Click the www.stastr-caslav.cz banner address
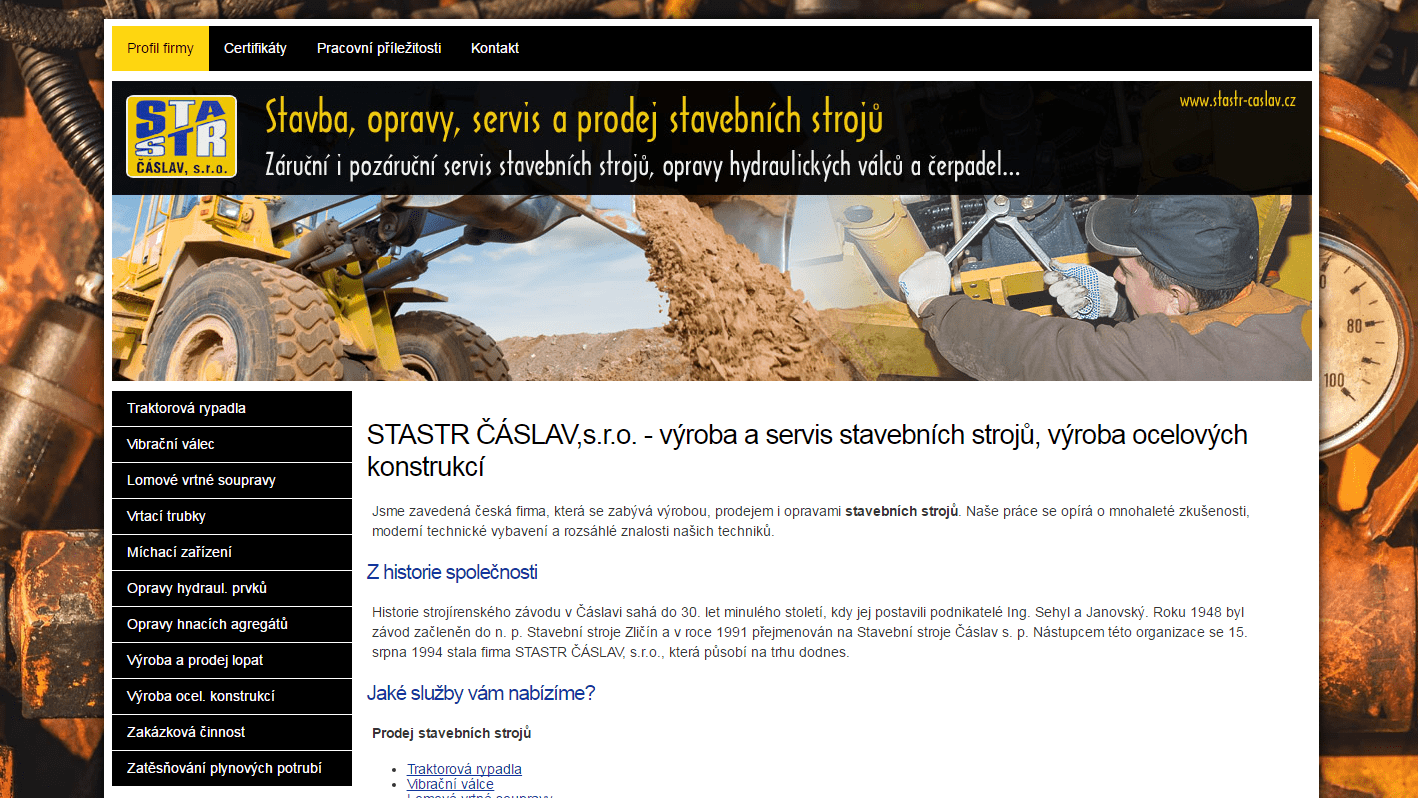1418x798 pixels. 1237,100
